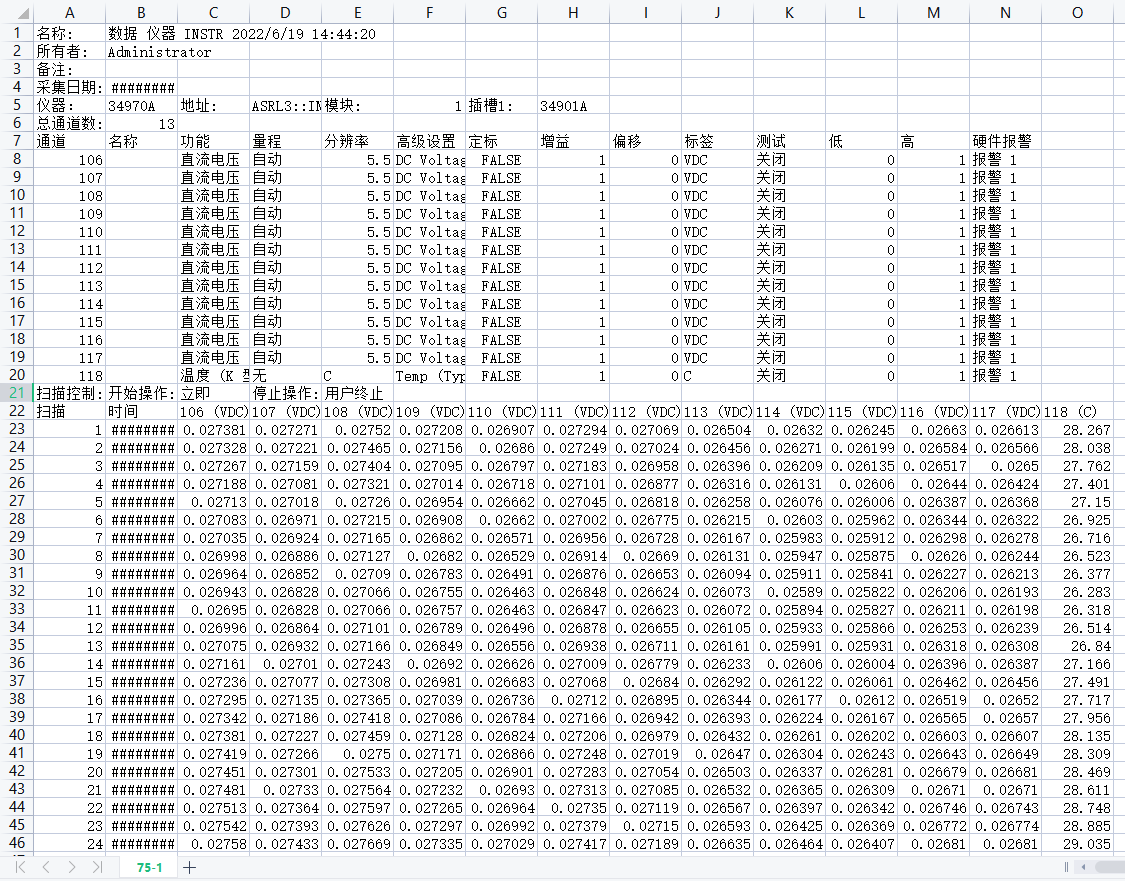The height and width of the screenshot is (881, 1125).
Task: Select column A header
Action: tap(70, 12)
